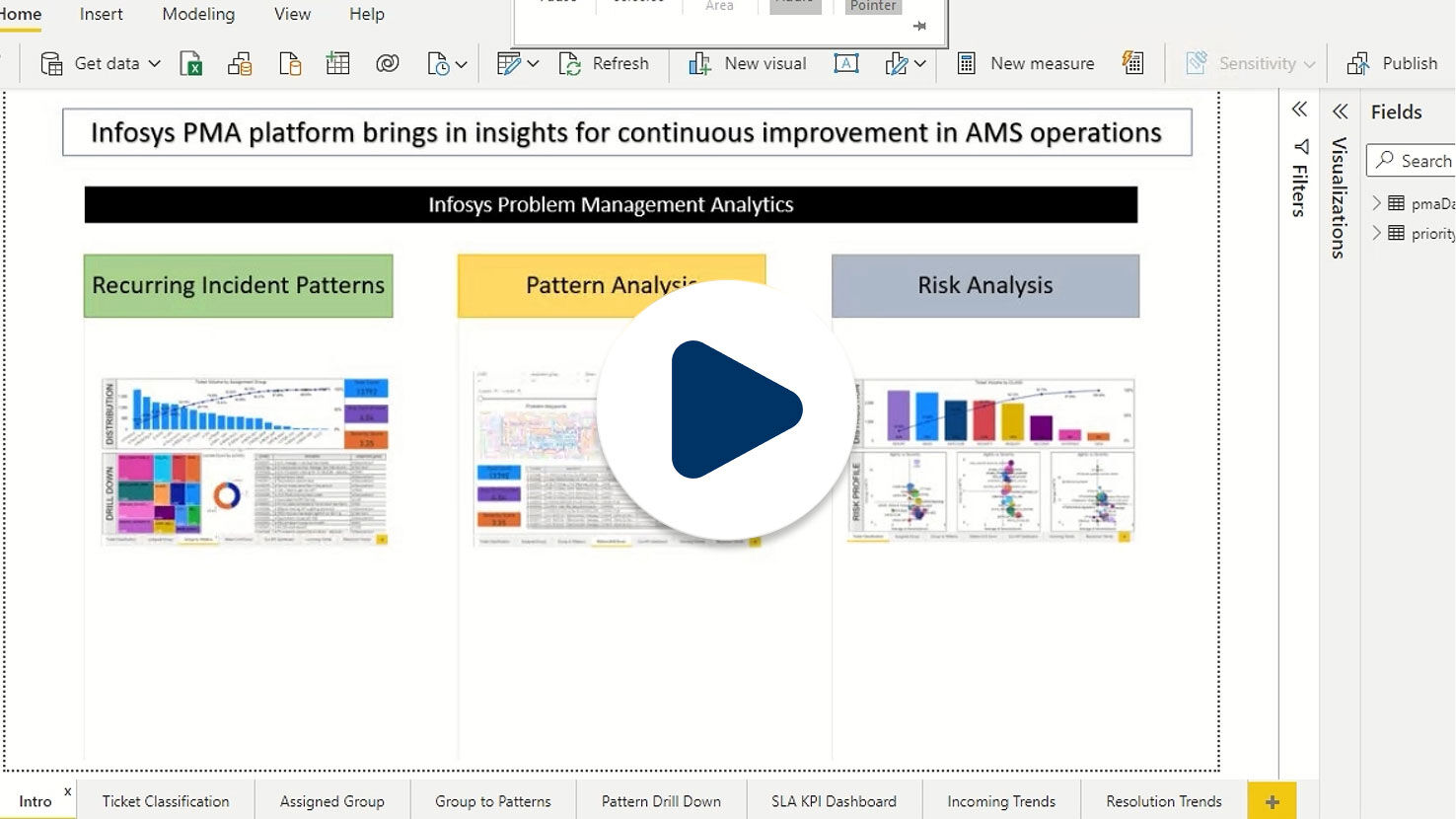Switch to the Modeling ribbon tab
The width and height of the screenshot is (1456, 819).
(198, 14)
